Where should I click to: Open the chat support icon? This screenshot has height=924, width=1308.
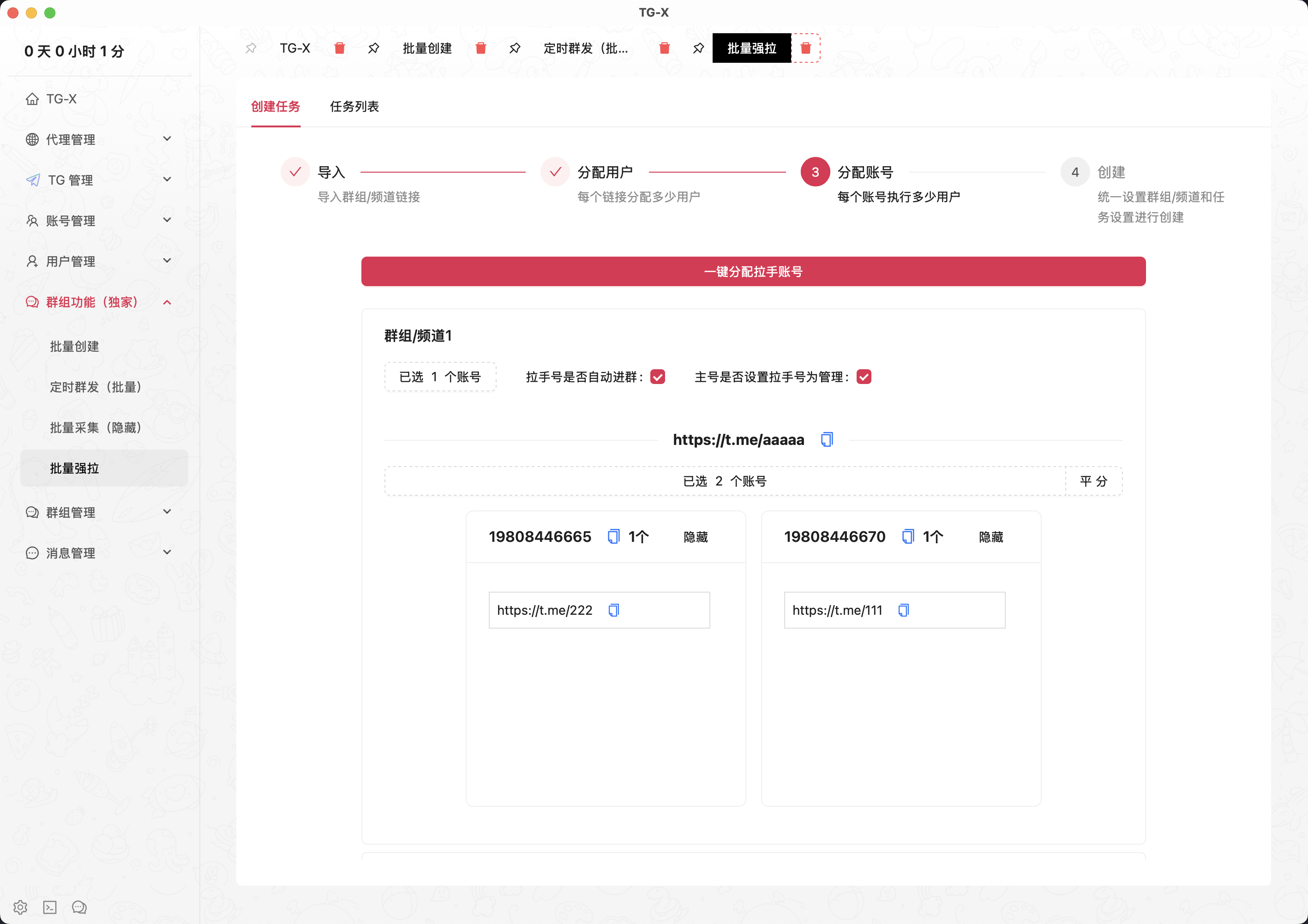point(79,907)
